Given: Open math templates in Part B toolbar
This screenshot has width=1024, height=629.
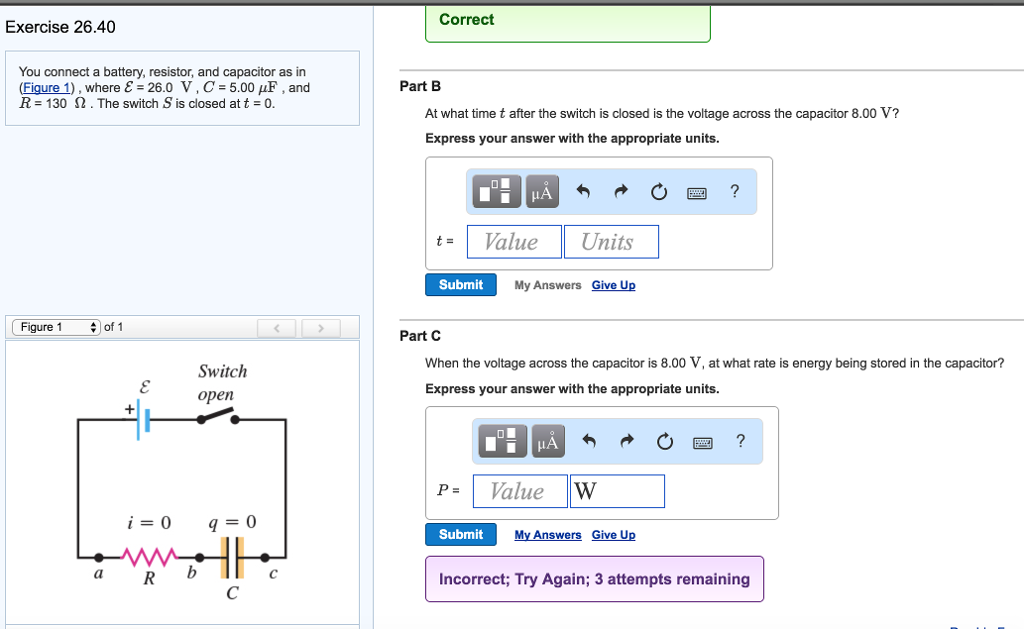Looking at the screenshot, I should [x=498, y=193].
